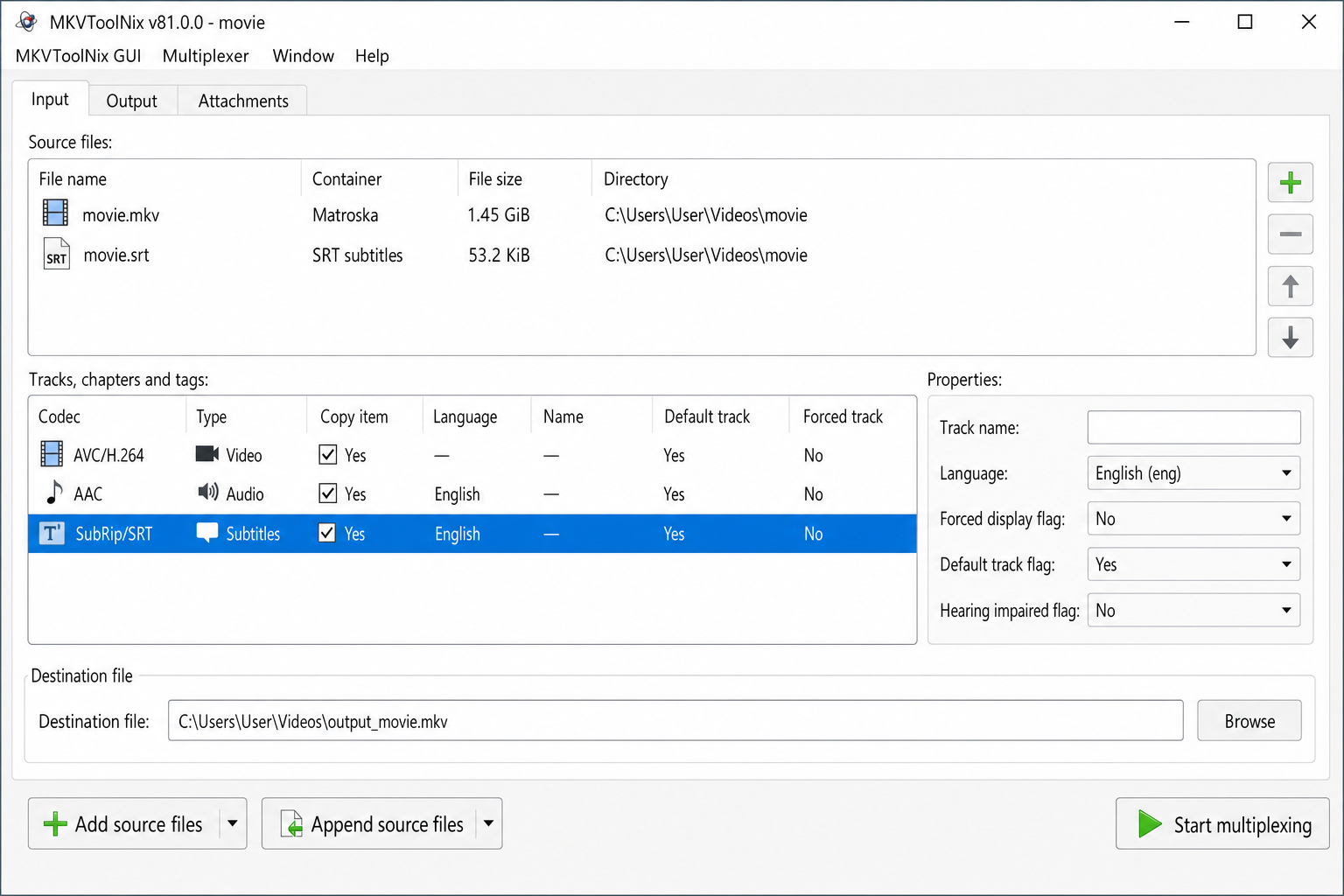
Task: Click the minus remove file icon
Action: (x=1290, y=234)
